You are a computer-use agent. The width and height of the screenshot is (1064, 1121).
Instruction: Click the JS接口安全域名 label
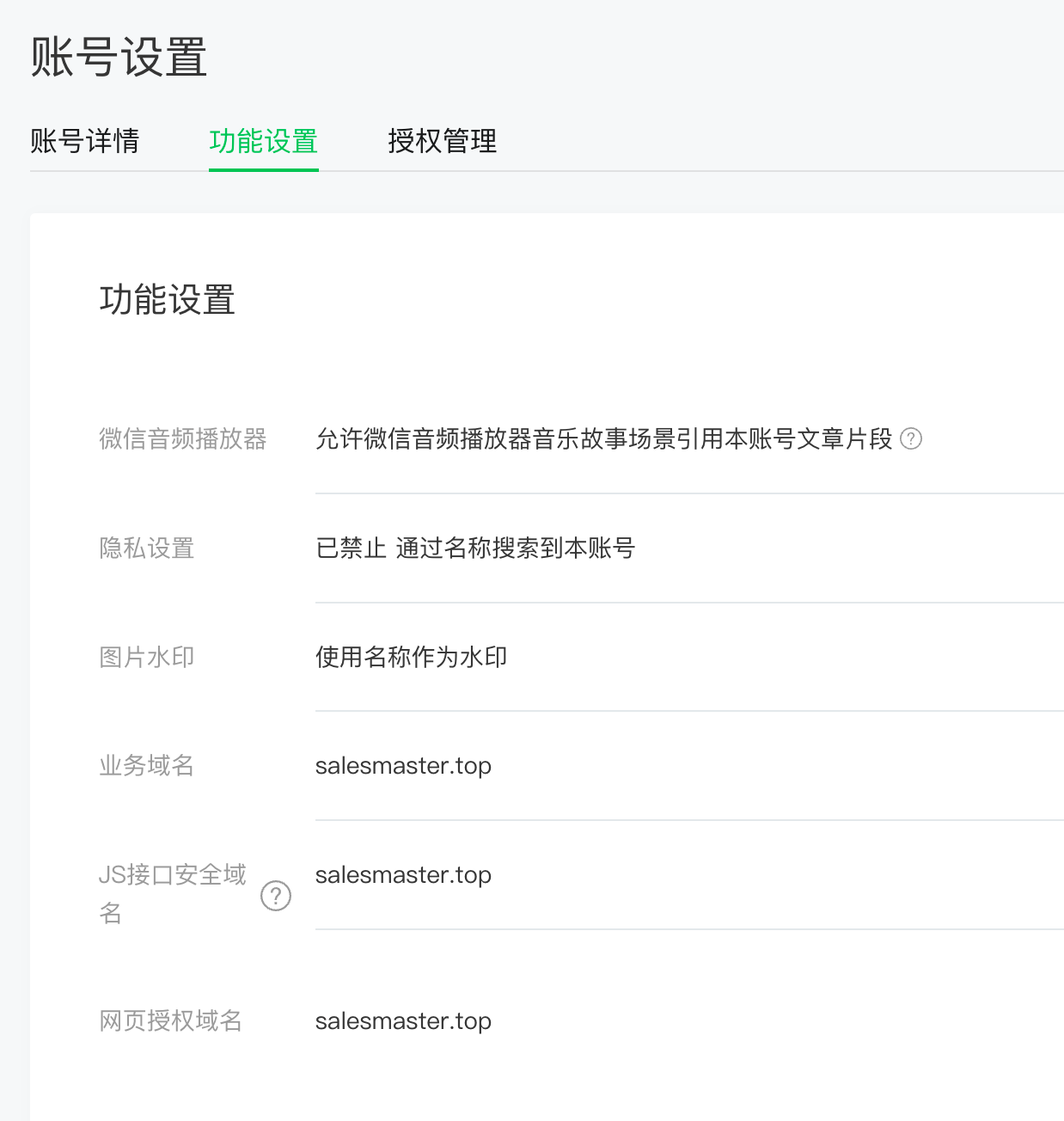point(173,894)
